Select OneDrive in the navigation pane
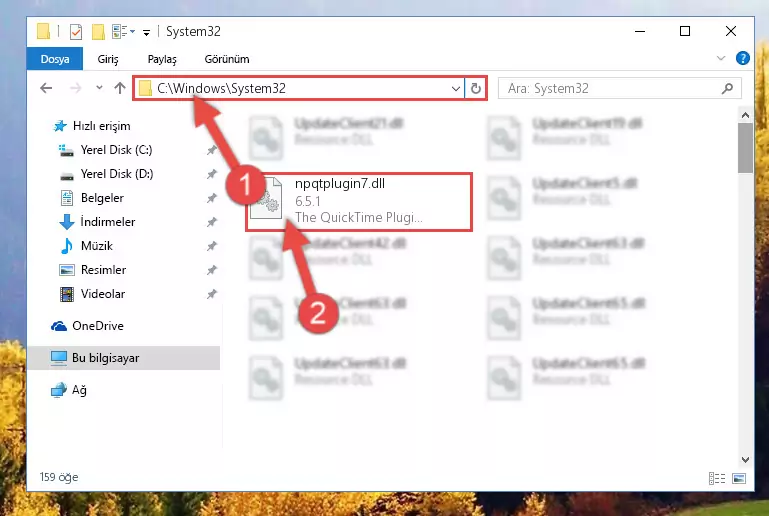This screenshot has height=516, width=769. tap(88, 326)
